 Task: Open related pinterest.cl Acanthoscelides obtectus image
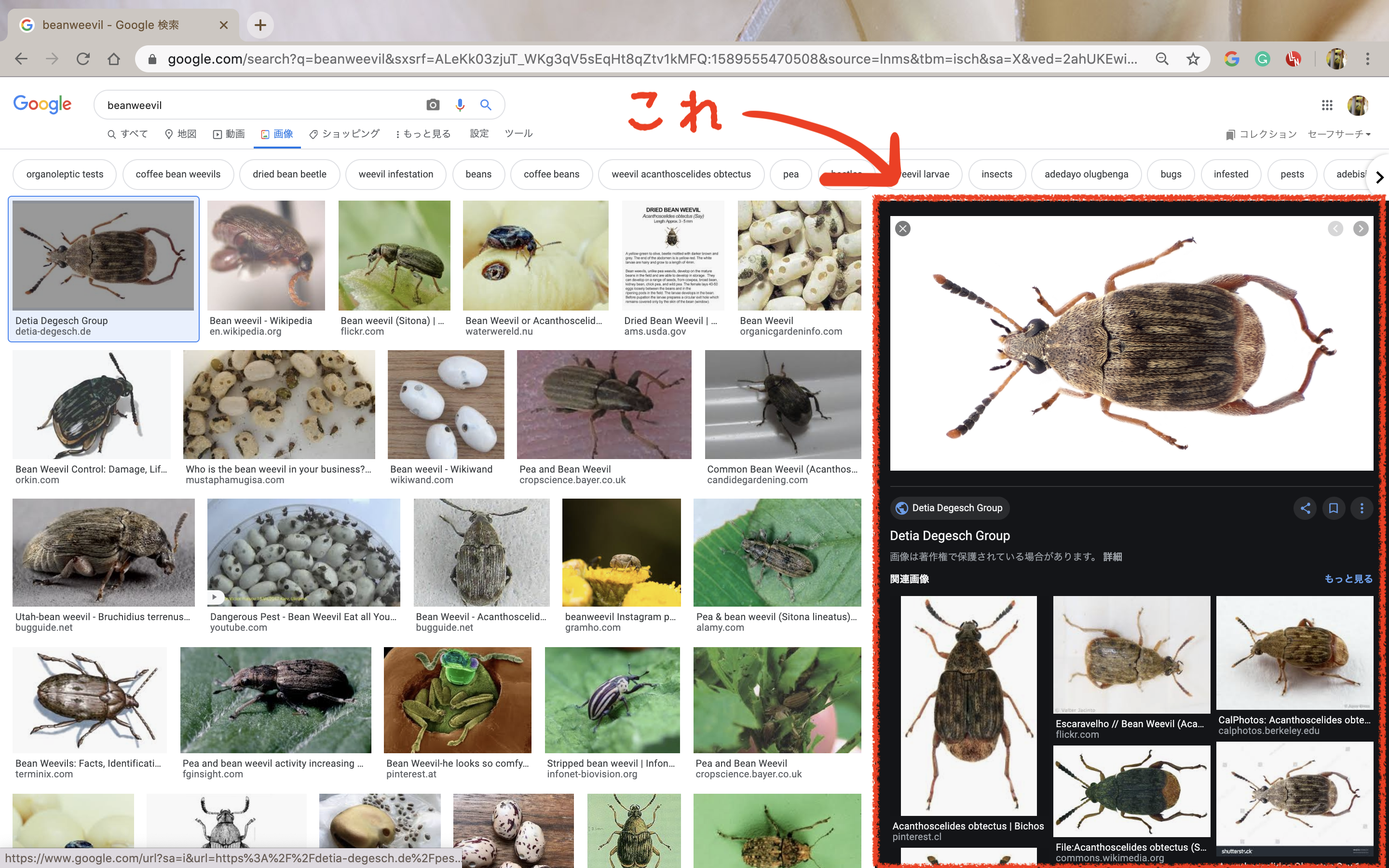(968, 705)
